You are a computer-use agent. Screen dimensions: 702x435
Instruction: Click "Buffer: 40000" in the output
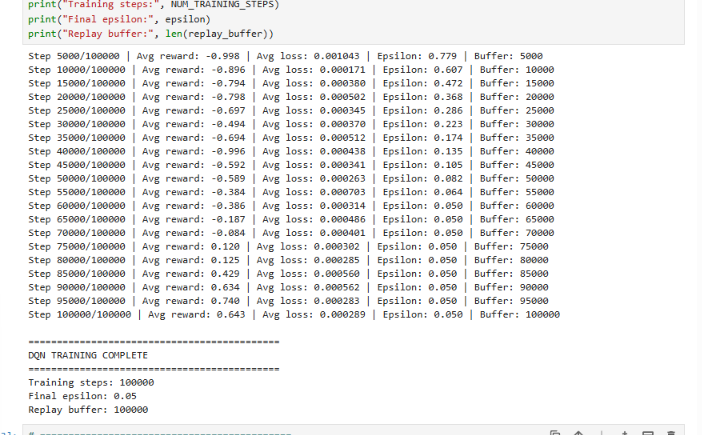coord(517,151)
